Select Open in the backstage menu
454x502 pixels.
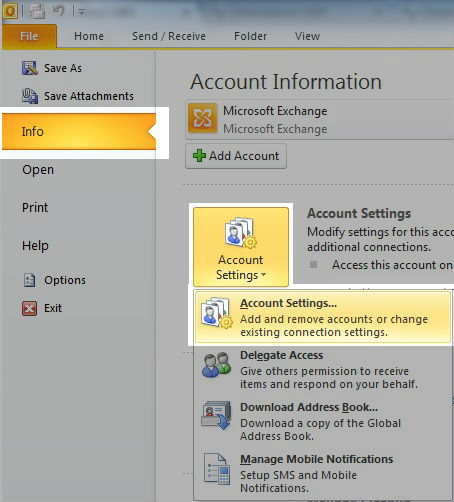click(x=38, y=170)
